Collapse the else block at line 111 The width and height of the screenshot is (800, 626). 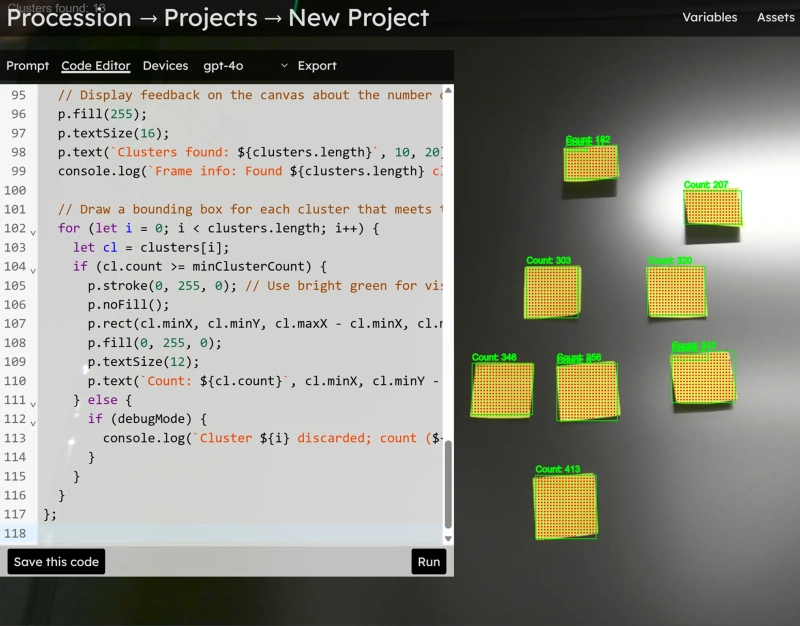33,402
